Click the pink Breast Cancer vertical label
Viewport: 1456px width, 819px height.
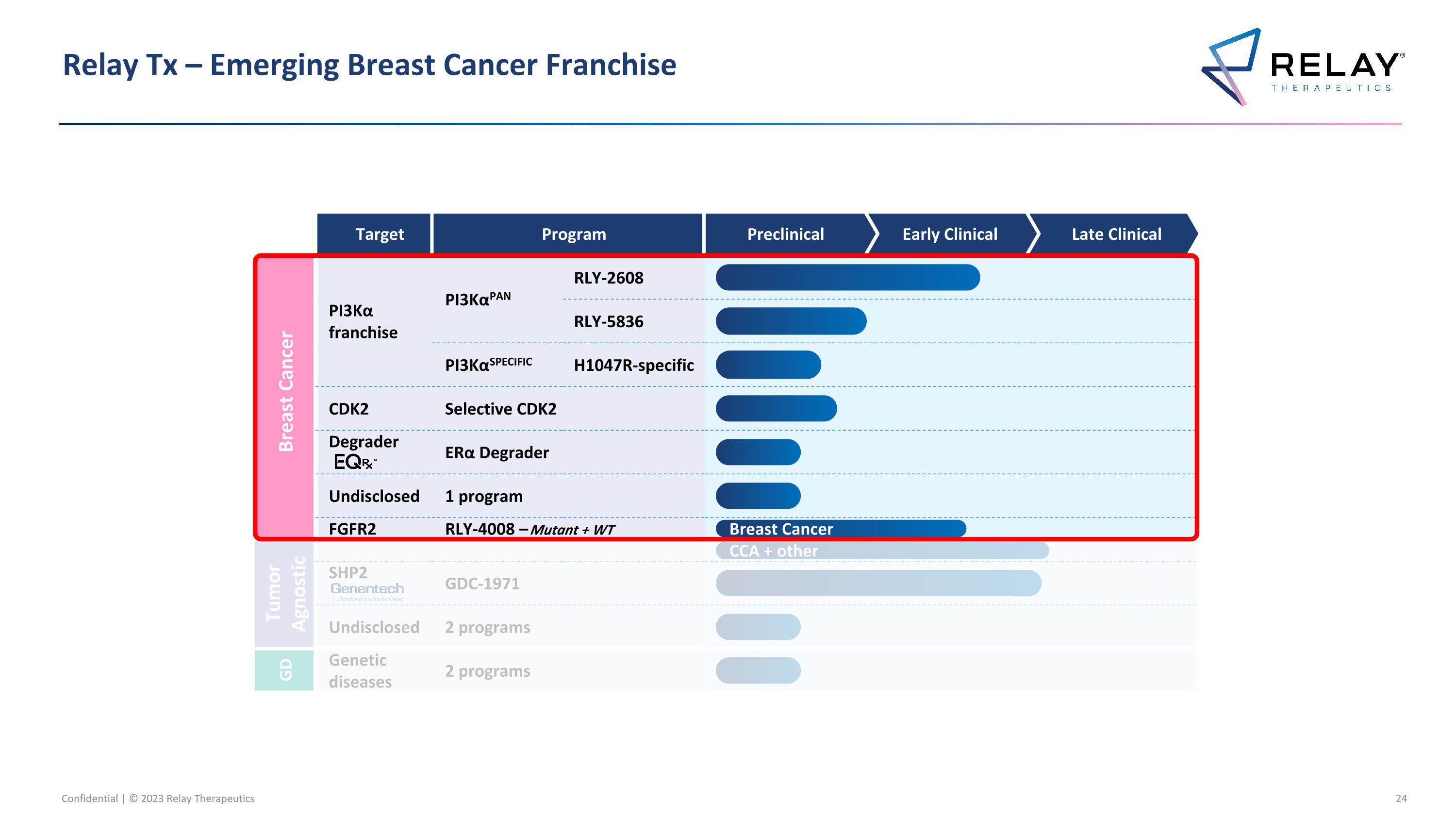(286, 391)
